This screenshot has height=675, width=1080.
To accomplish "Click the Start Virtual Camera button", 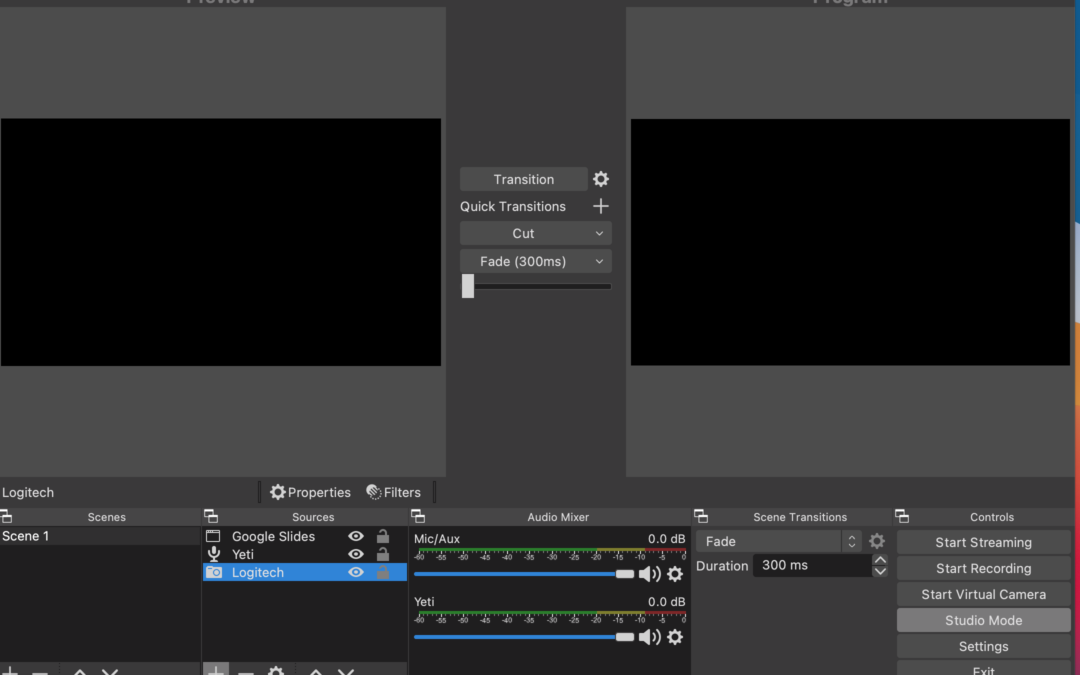I will (x=983, y=594).
